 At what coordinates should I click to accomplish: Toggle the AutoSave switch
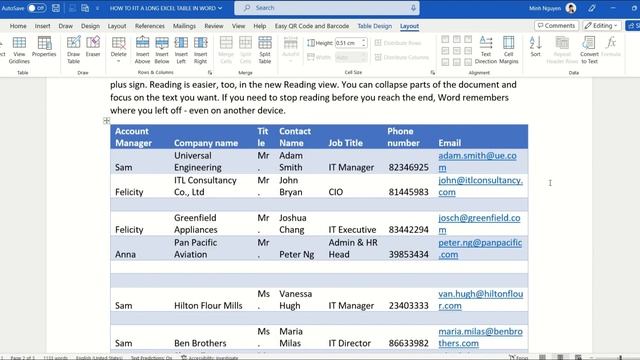36,8
